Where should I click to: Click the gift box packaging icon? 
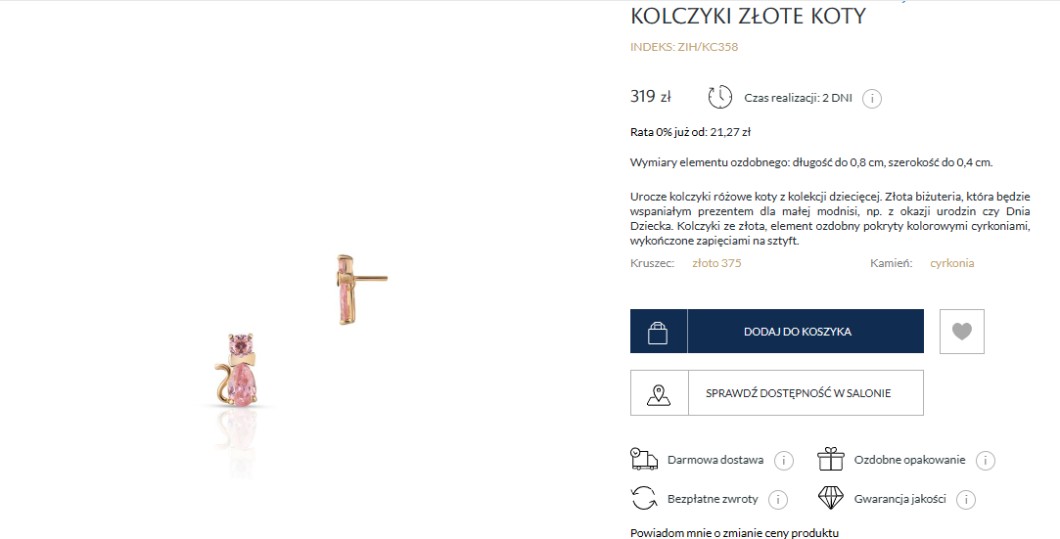point(831,459)
